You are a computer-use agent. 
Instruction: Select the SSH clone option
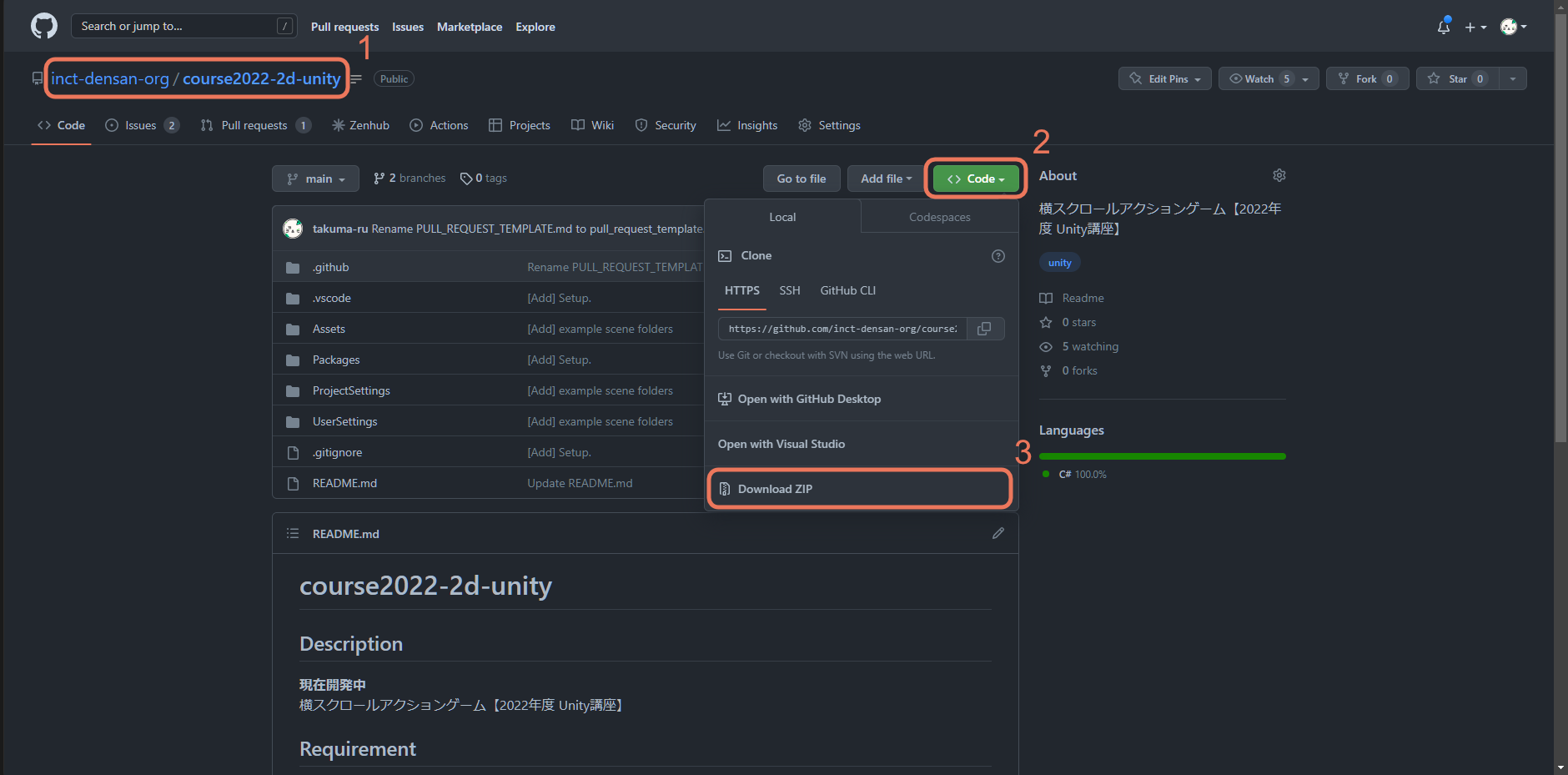tap(790, 290)
